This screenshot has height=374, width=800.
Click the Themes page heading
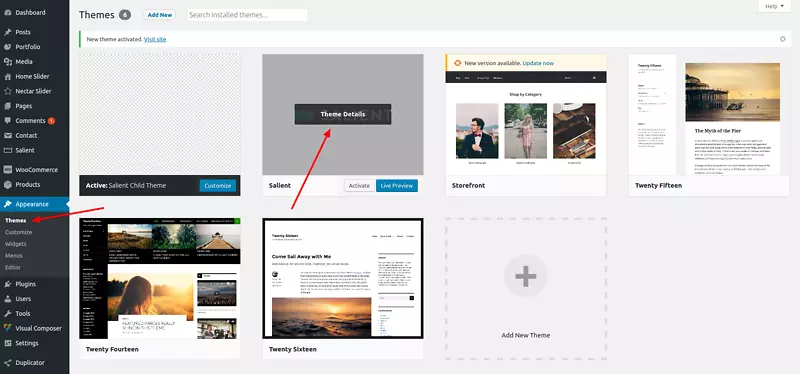click(x=96, y=15)
